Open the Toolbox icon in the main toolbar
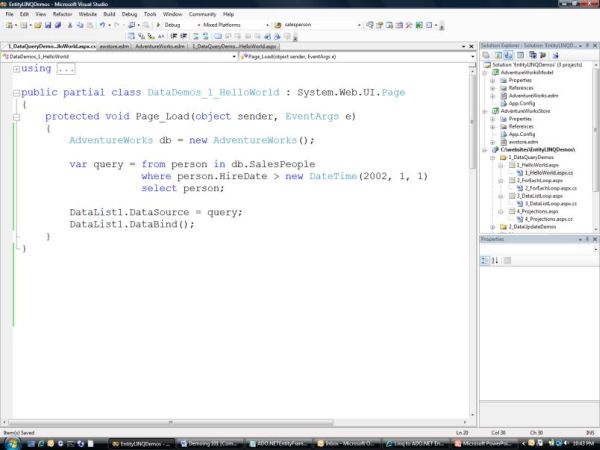Image resolution: width=600 pixels, height=450 pixels. click(409, 25)
